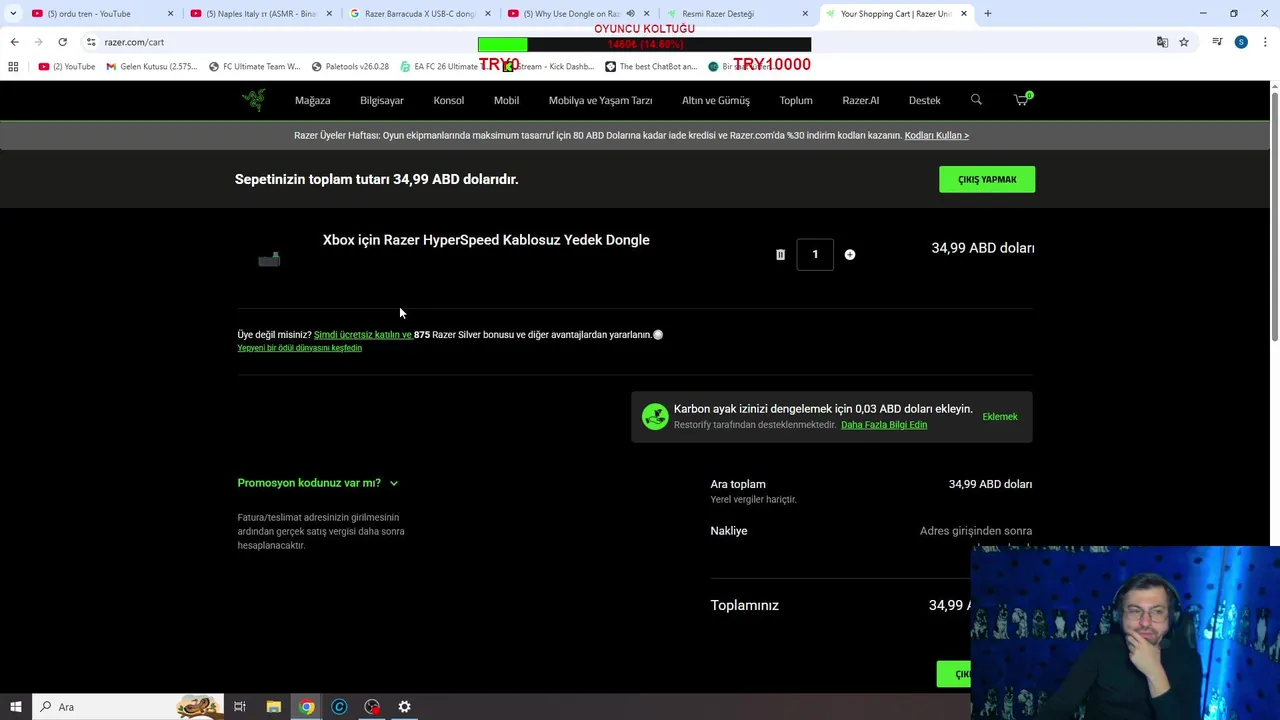Reload the page with the refresh icon

tap(62, 42)
